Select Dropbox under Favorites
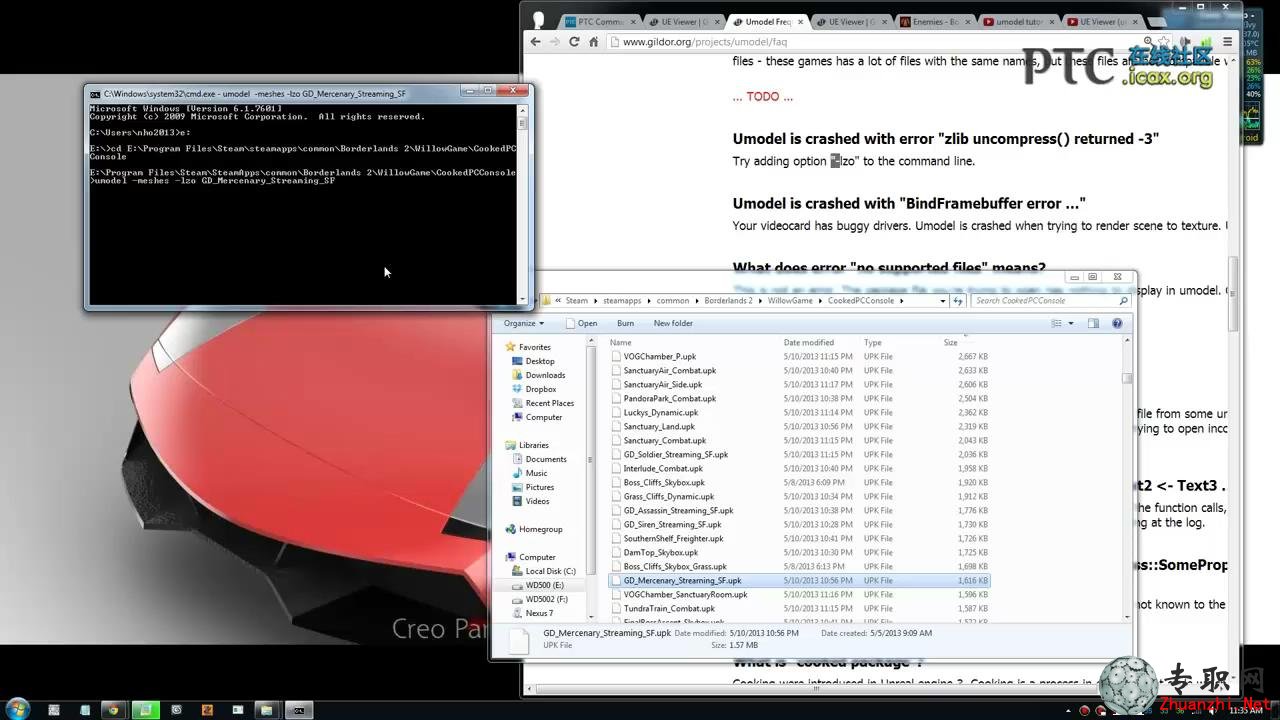 point(541,389)
